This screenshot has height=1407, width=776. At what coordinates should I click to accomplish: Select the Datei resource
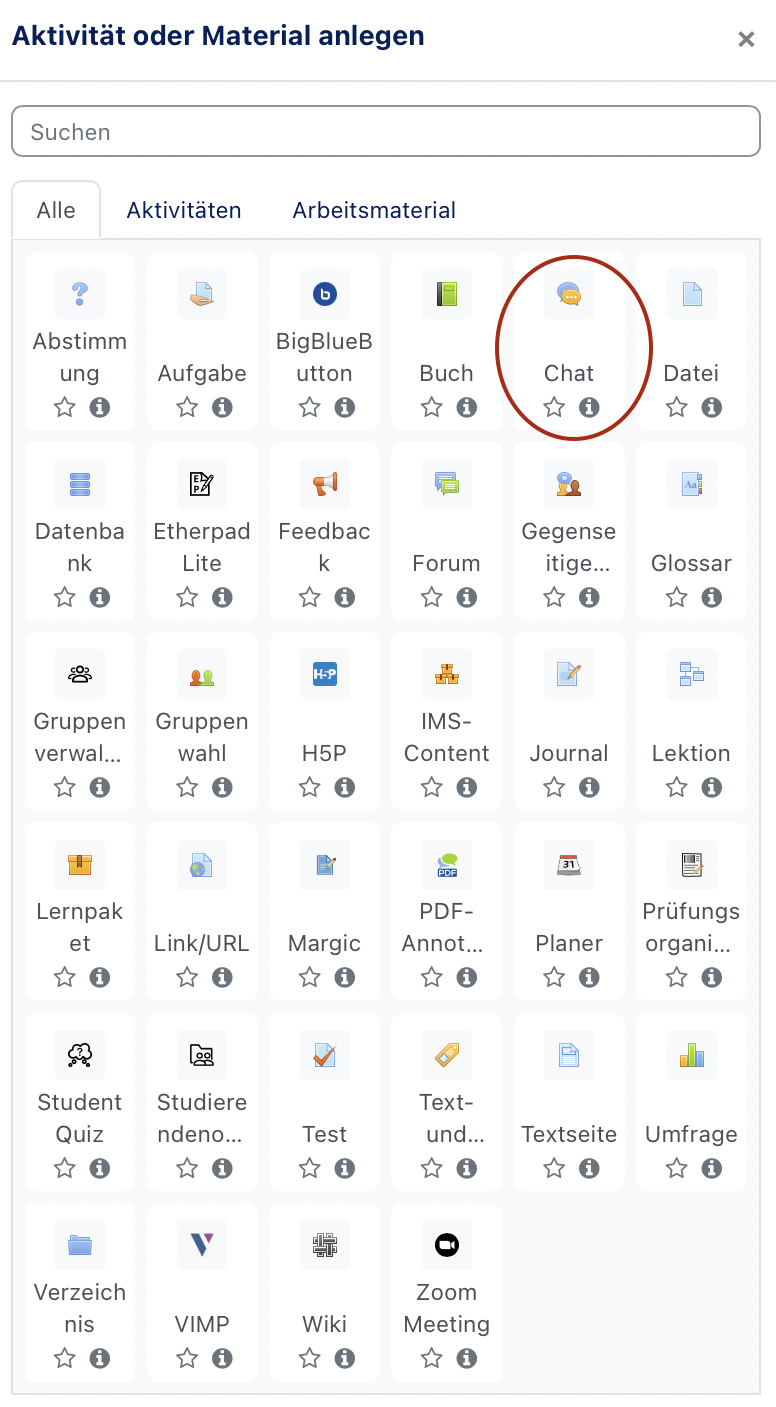pos(691,294)
